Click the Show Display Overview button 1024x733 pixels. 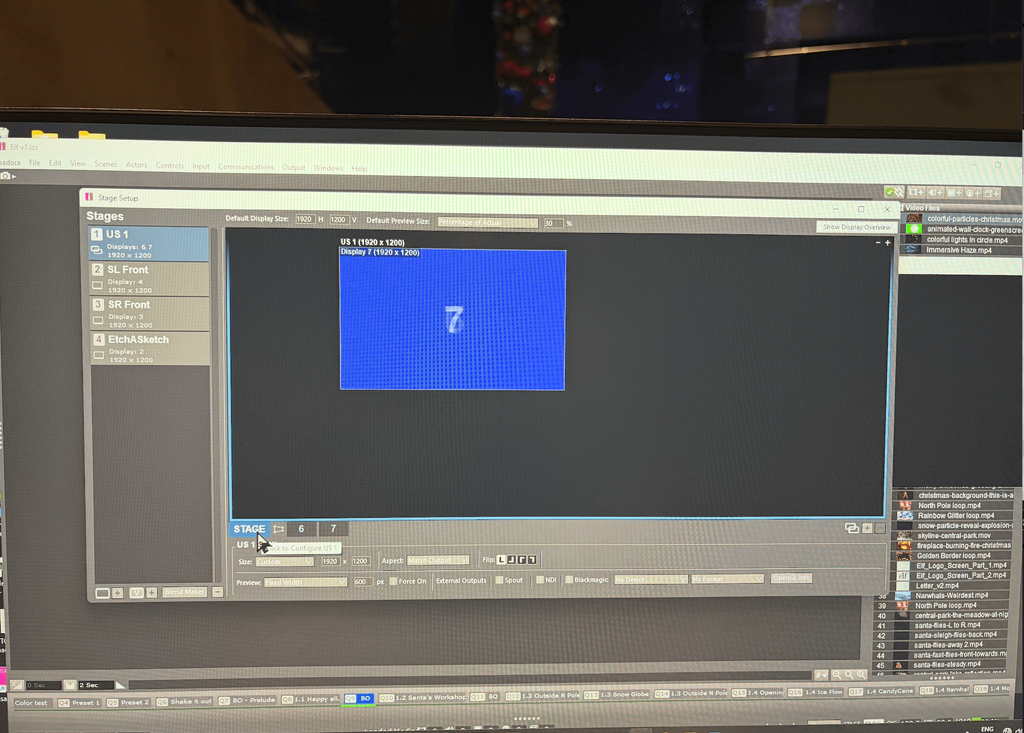856,227
